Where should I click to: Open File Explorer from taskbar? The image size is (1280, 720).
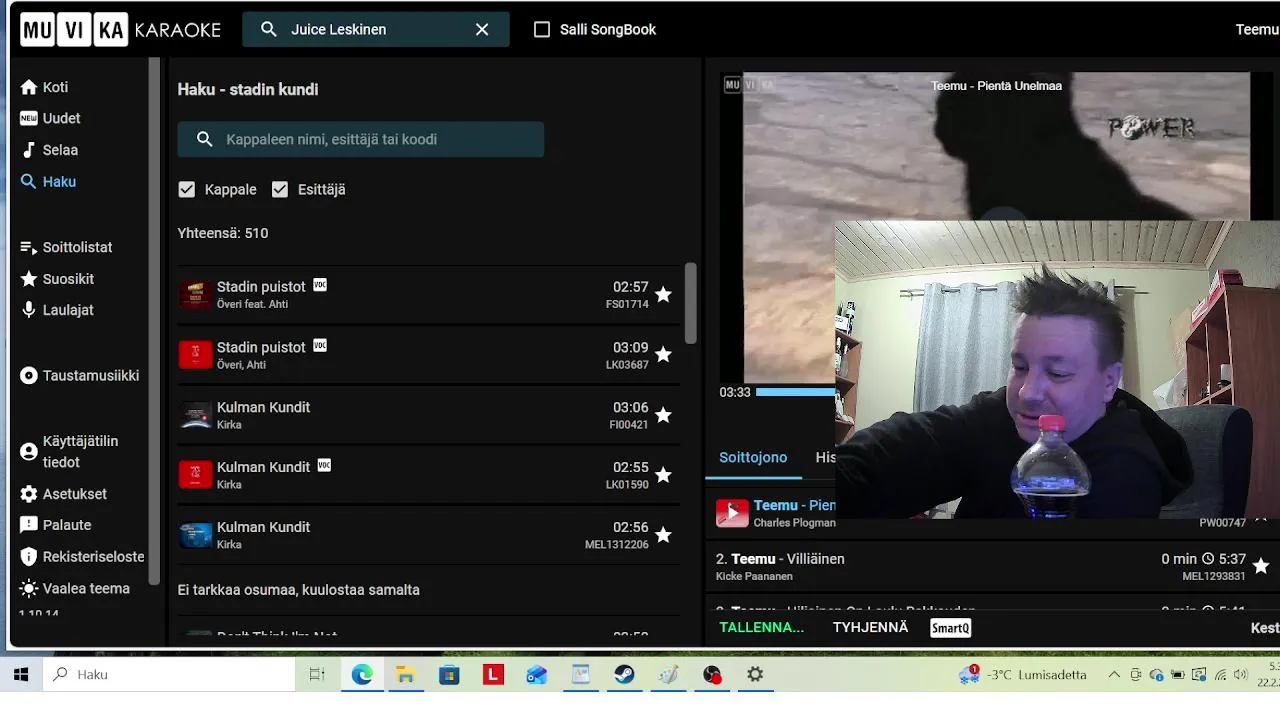(405, 675)
